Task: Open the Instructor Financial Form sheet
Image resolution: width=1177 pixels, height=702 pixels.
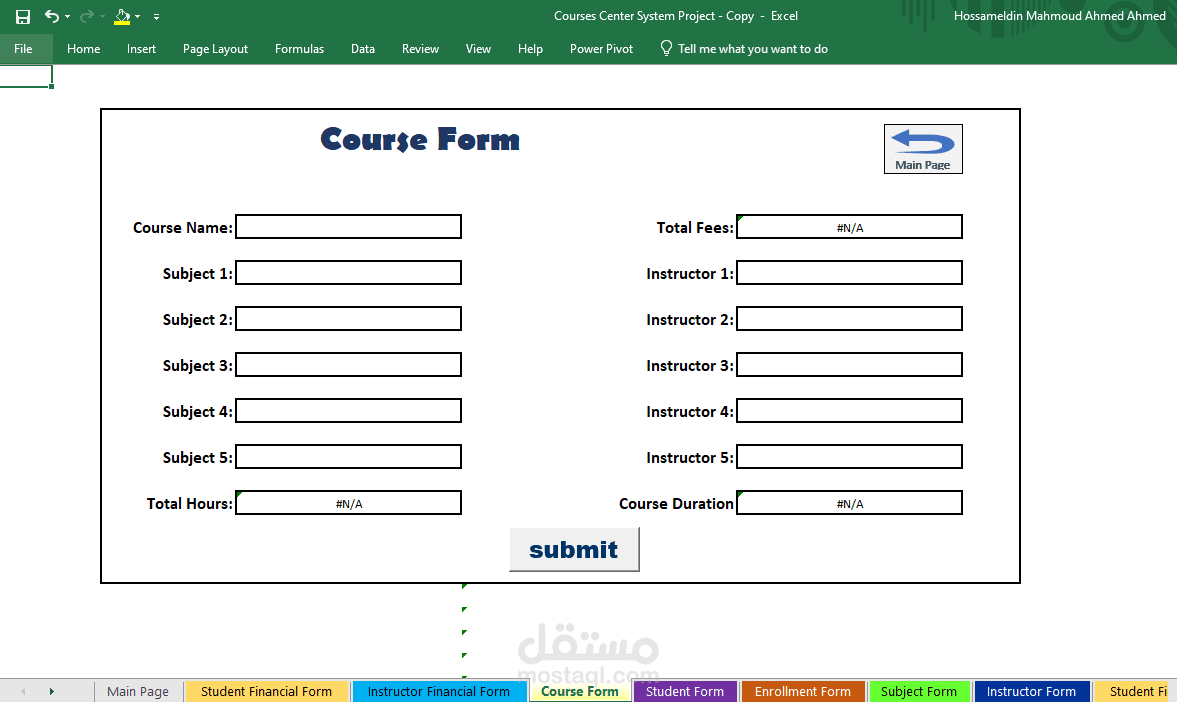Action: [438, 691]
